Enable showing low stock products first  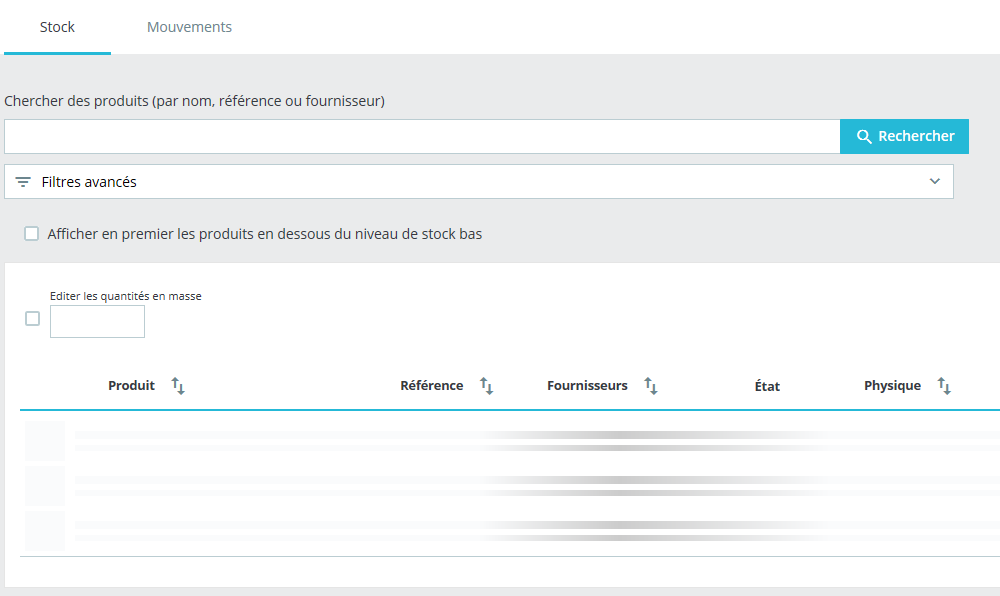coord(31,234)
